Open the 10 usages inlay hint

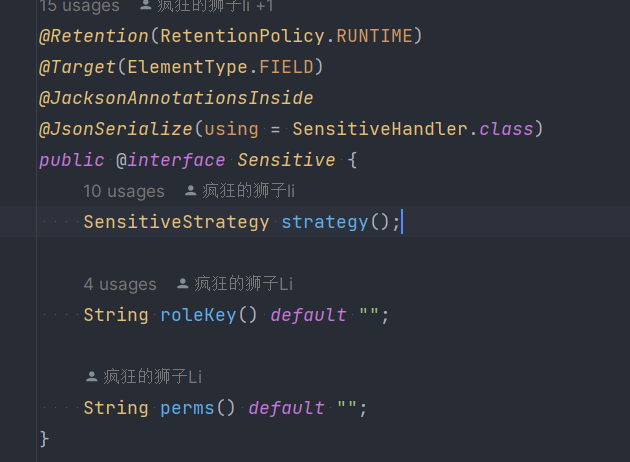(124, 191)
